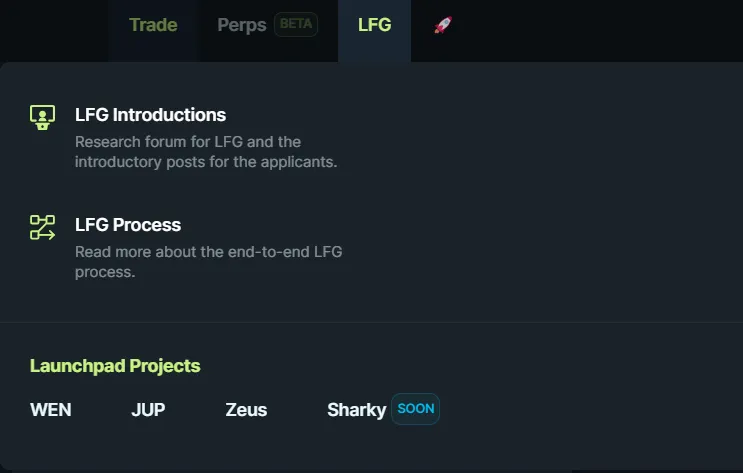Click the divider line above Launchpad Projects
Screen dimensions: 743x473
(372, 322)
